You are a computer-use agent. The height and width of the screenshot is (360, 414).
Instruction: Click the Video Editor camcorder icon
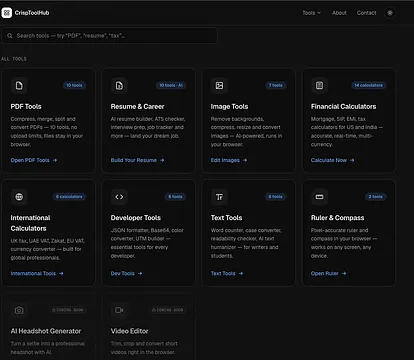point(119,310)
